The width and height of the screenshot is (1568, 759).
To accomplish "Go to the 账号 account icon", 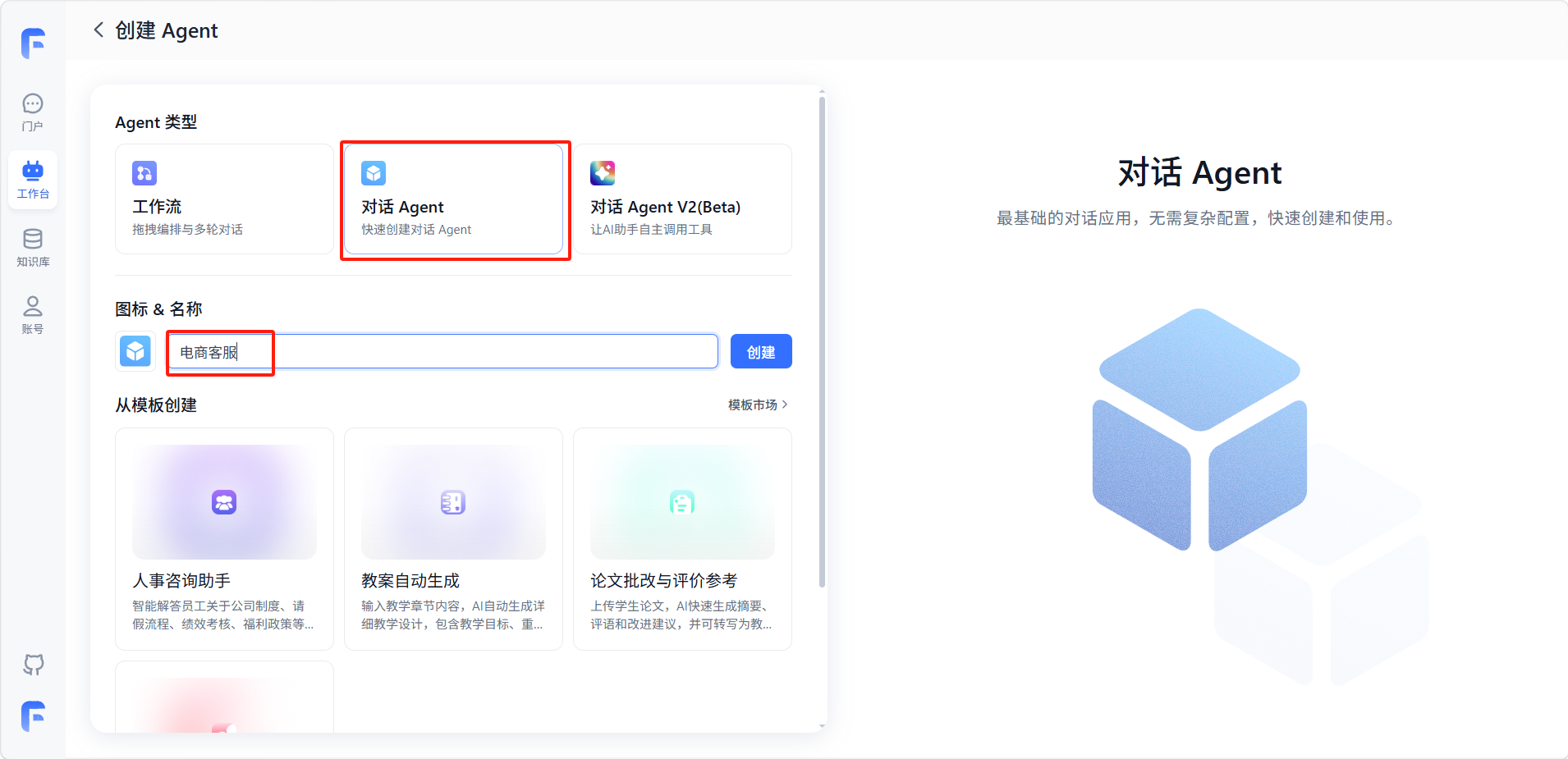I will [33, 314].
